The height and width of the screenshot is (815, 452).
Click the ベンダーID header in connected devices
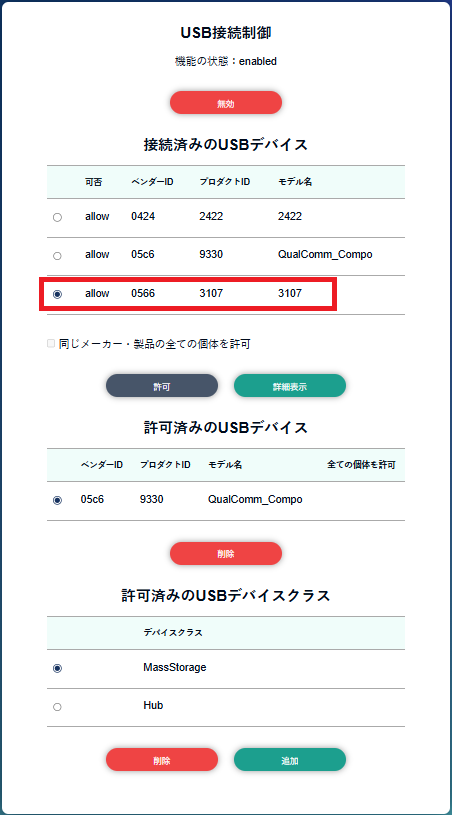152,182
